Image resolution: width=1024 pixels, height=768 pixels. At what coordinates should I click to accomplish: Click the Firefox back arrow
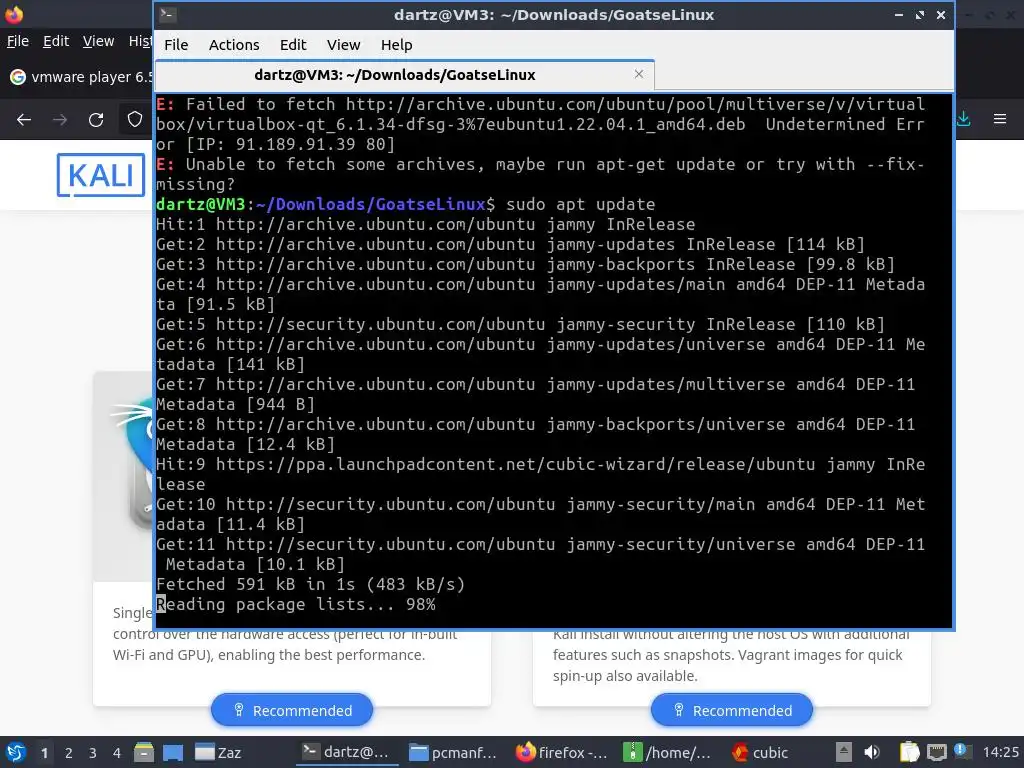coord(24,120)
